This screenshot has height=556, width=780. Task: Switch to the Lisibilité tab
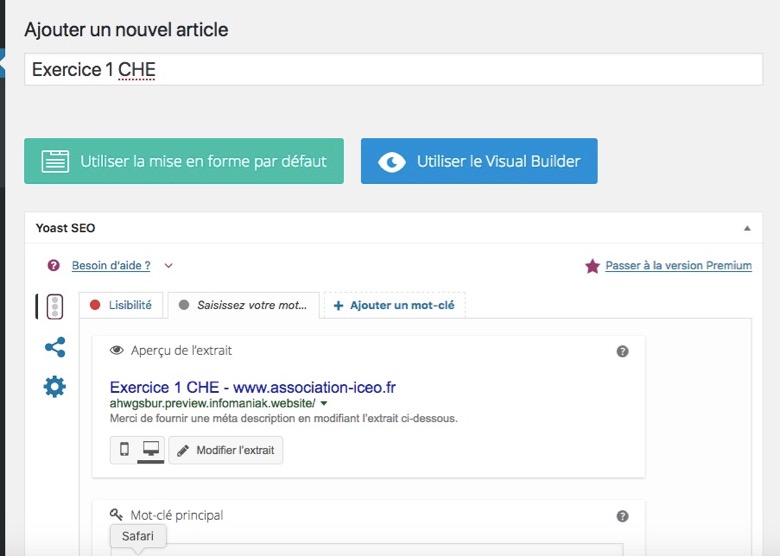(x=121, y=305)
